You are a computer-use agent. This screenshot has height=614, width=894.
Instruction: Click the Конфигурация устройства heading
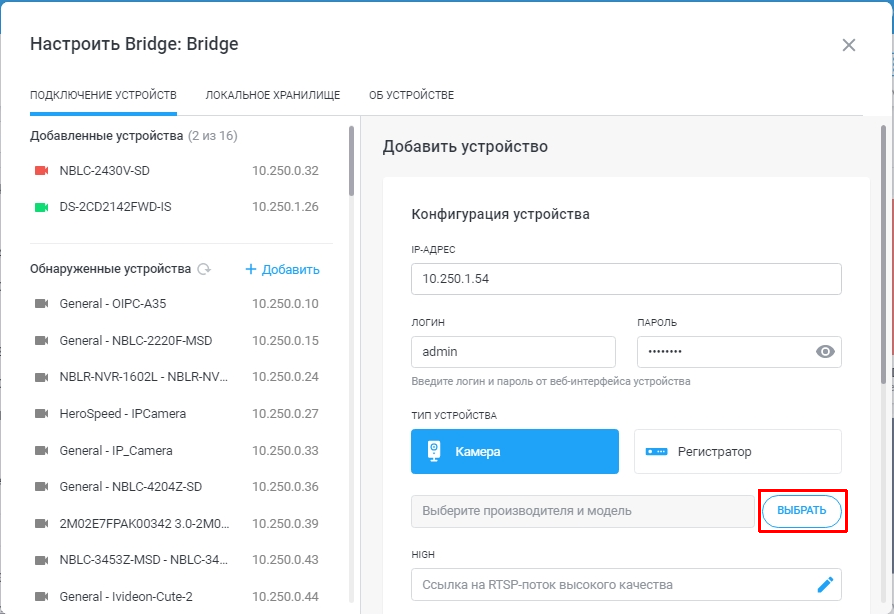[x=501, y=214]
